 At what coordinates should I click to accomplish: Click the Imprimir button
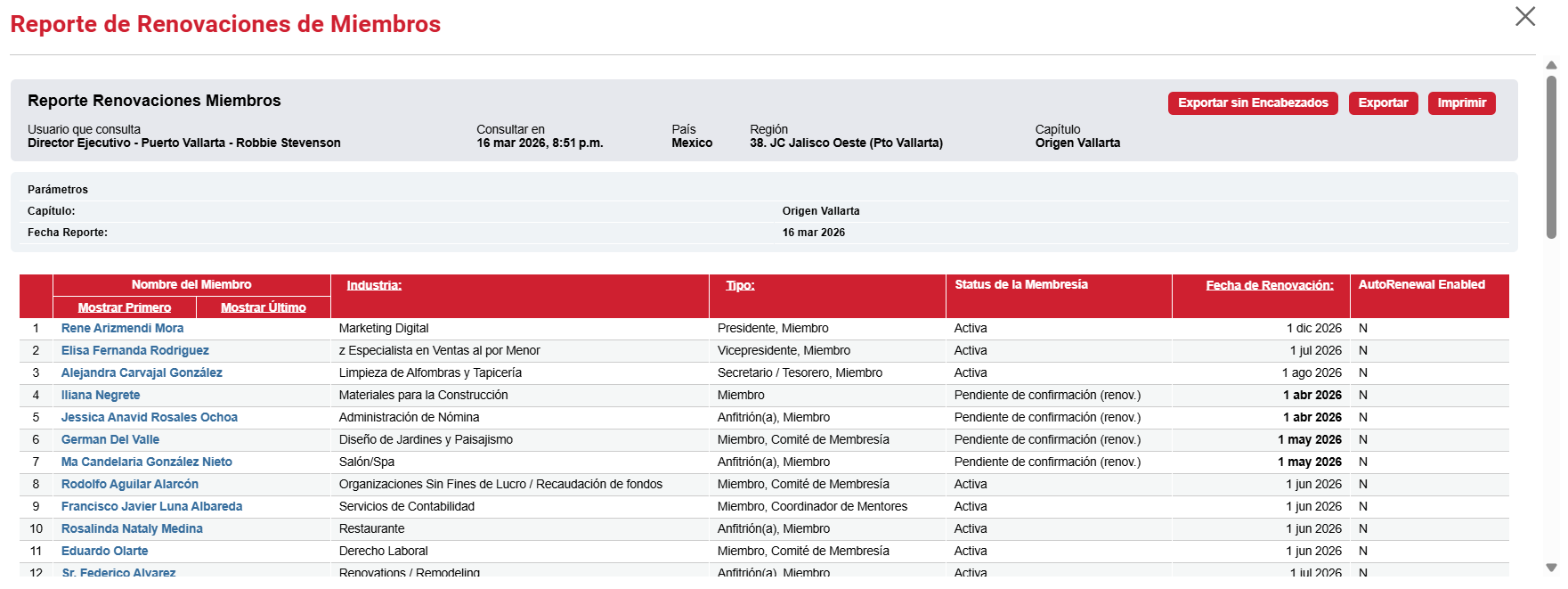[x=1460, y=103]
